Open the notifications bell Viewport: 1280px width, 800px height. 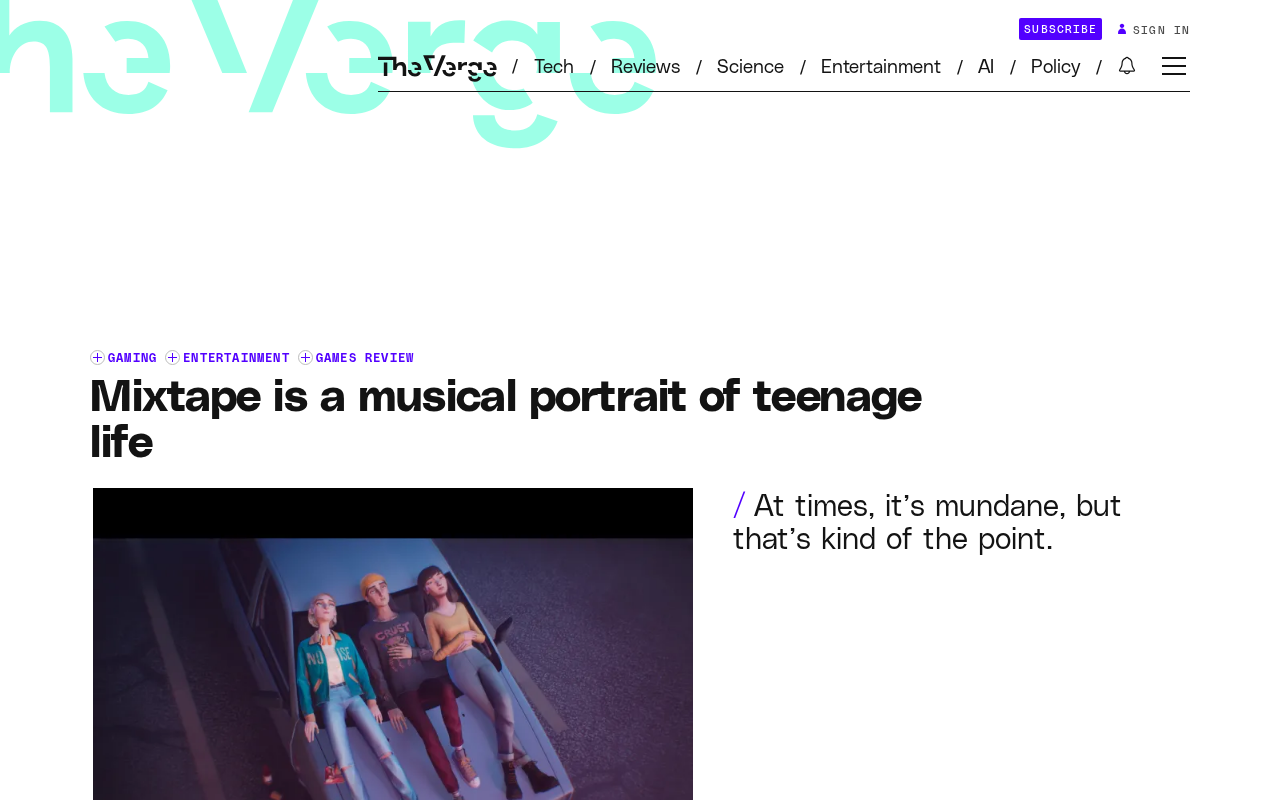click(x=1127, y=66)
